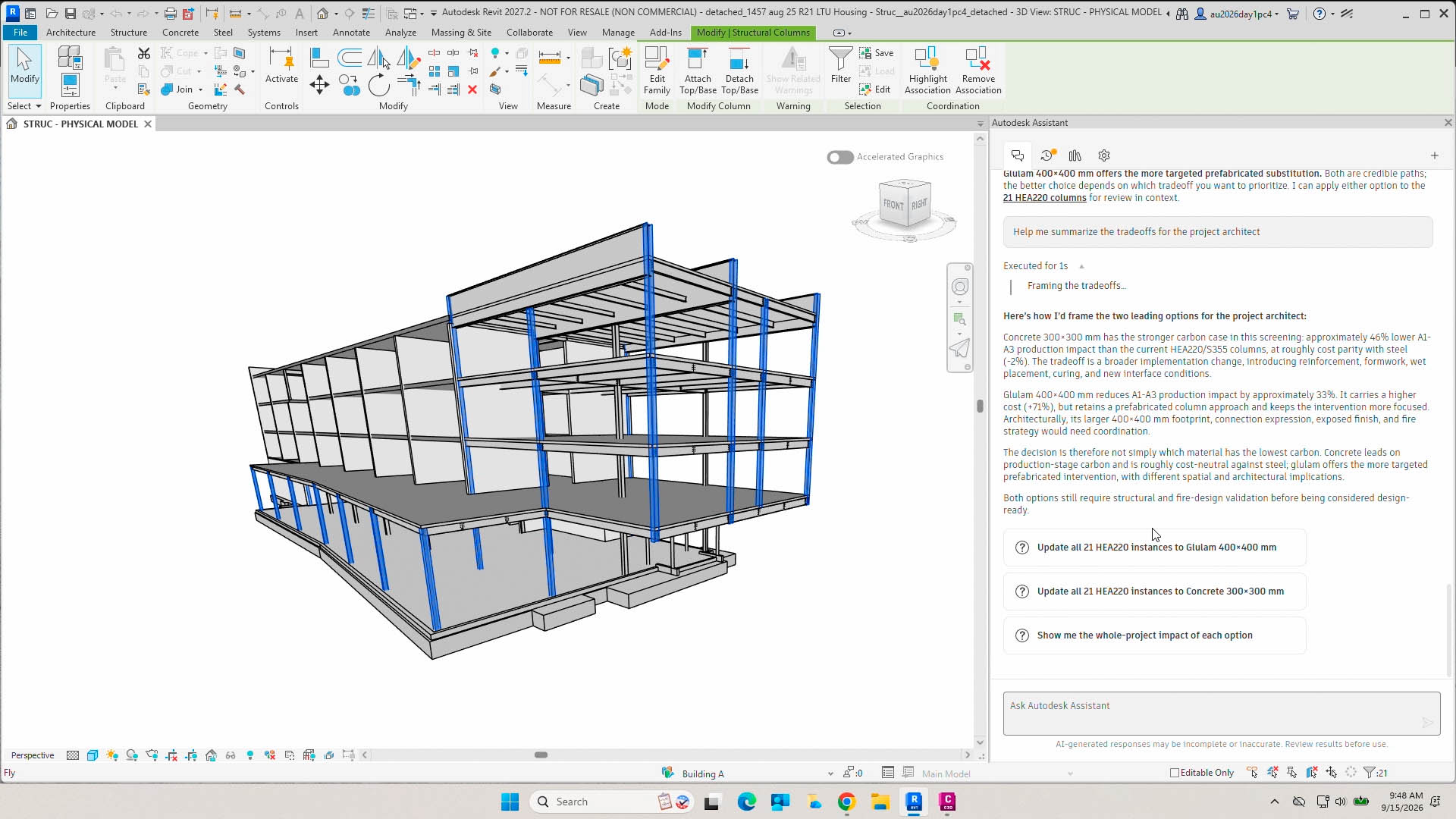The width and height of the screenshot is (1456, 819).
Task: Click the filter count icon showing 21
Action: pyautogui.click(x=1376, y=773)
